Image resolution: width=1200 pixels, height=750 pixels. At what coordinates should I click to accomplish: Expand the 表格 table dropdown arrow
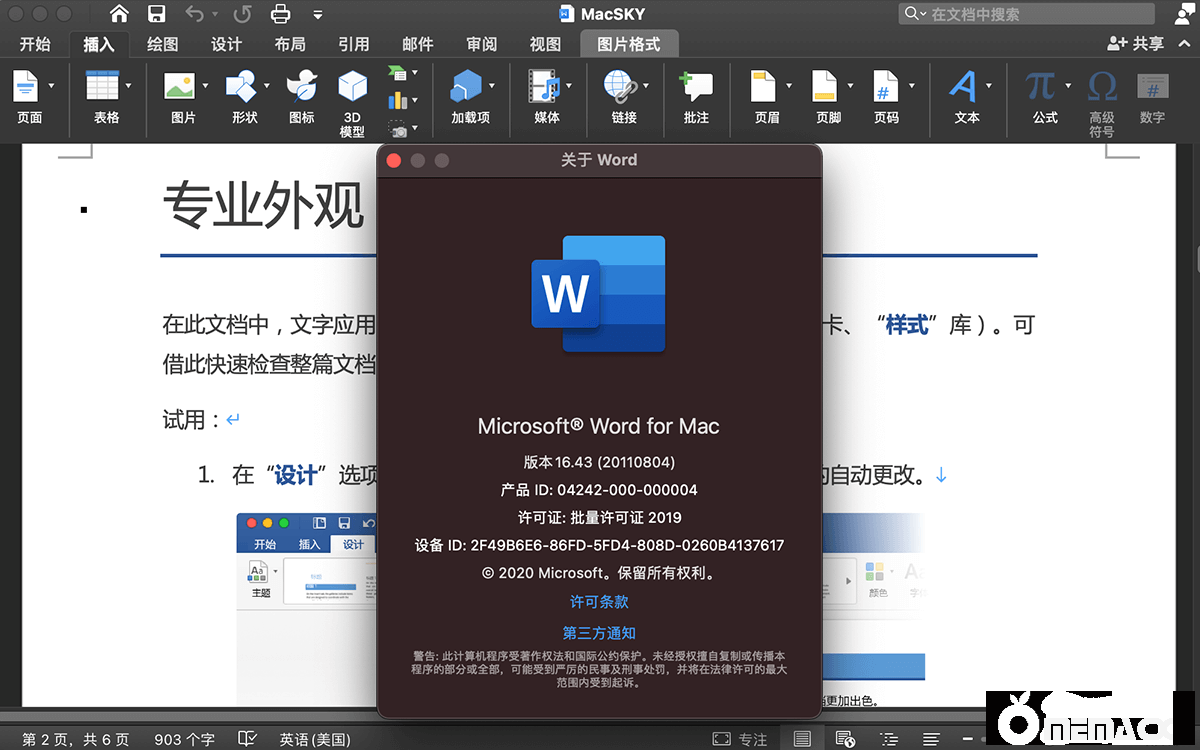tap(129, 86)
